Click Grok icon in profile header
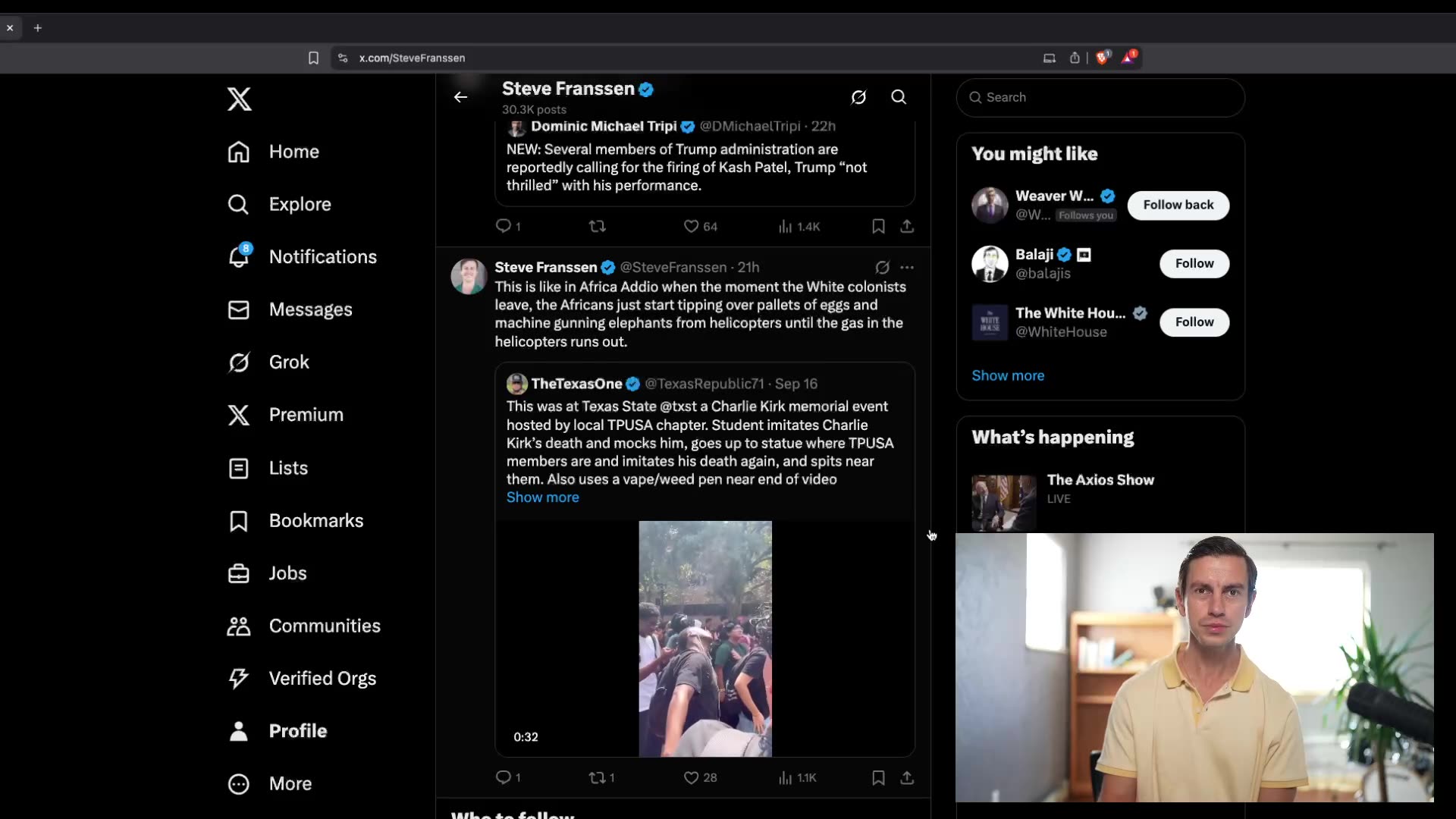Viewport: 1456px width, 819px height. (858, 97)
